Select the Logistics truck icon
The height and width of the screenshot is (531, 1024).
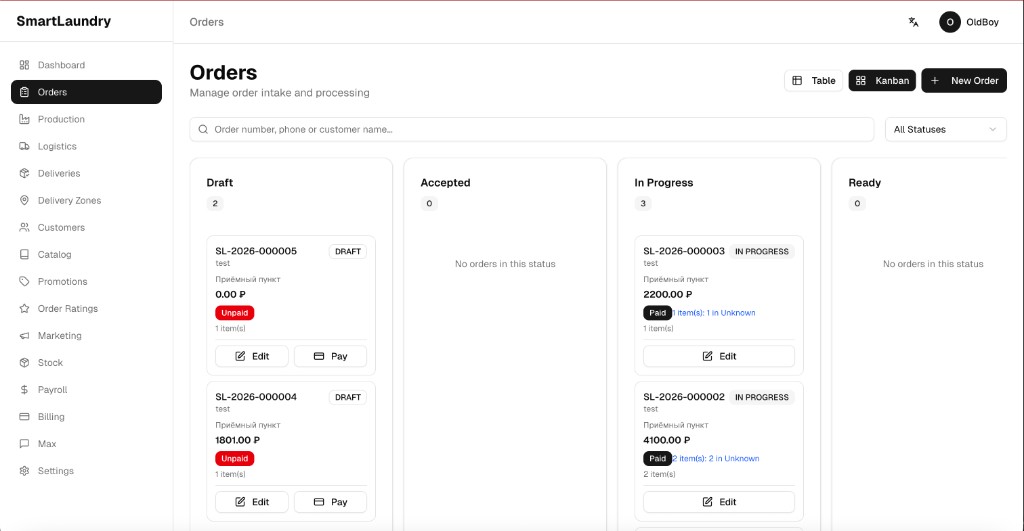[x=25, y=146]
